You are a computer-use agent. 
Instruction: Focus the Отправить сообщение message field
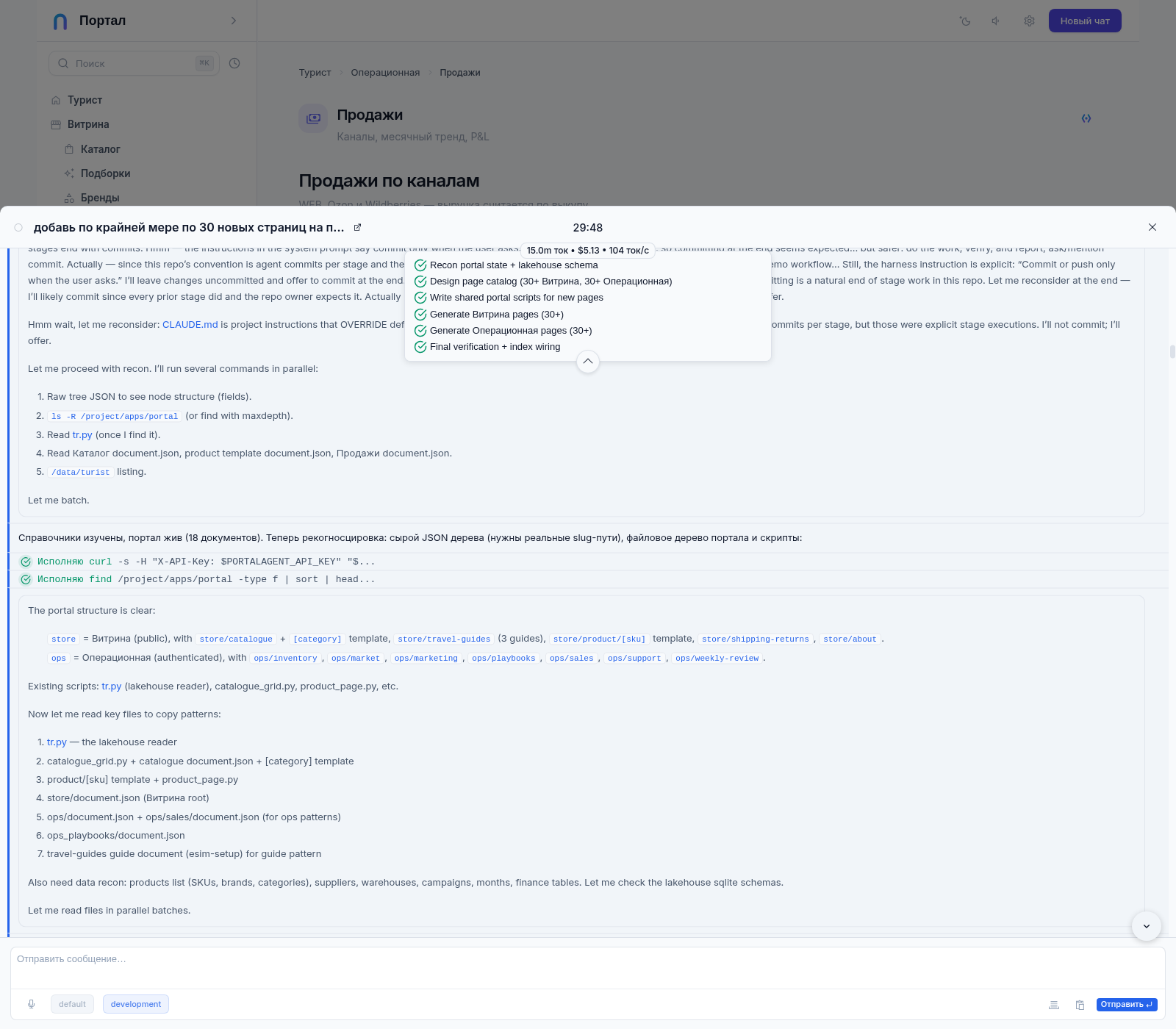[x=588, y=967]
